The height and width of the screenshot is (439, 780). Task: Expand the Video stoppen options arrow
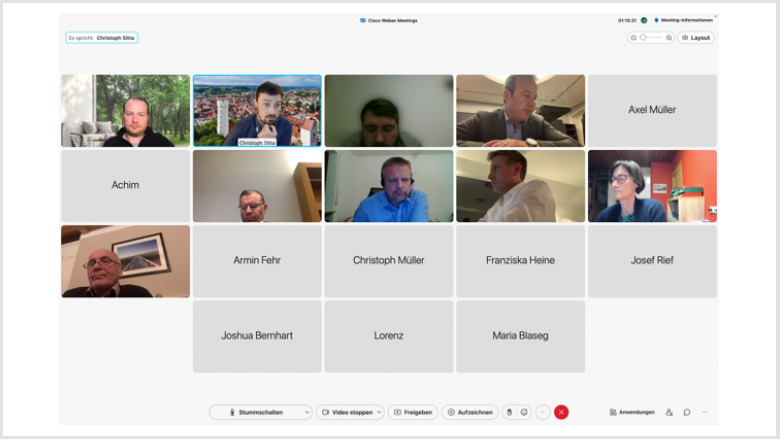378,412
